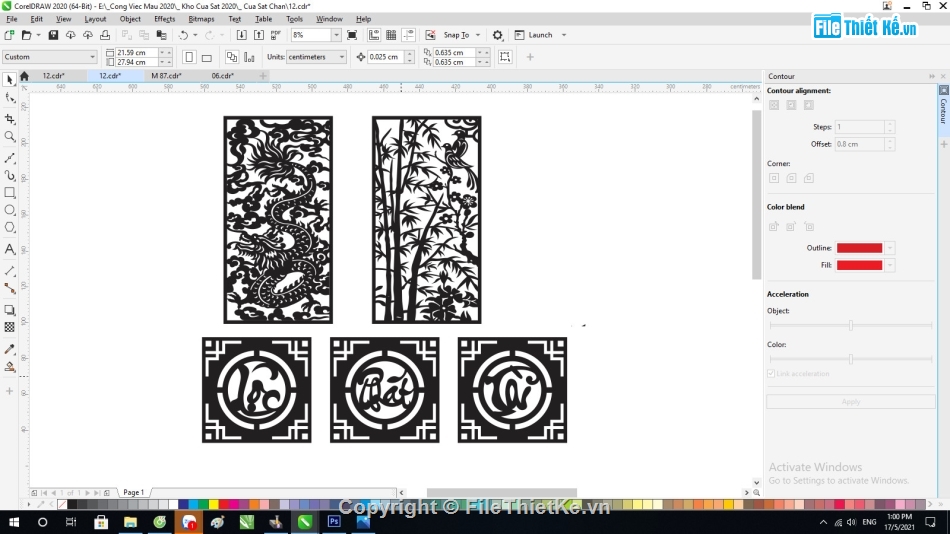The height and width of the screenshot is (534, 950).
Task: Click the Object acceleration slider
Action: (851, 325)
